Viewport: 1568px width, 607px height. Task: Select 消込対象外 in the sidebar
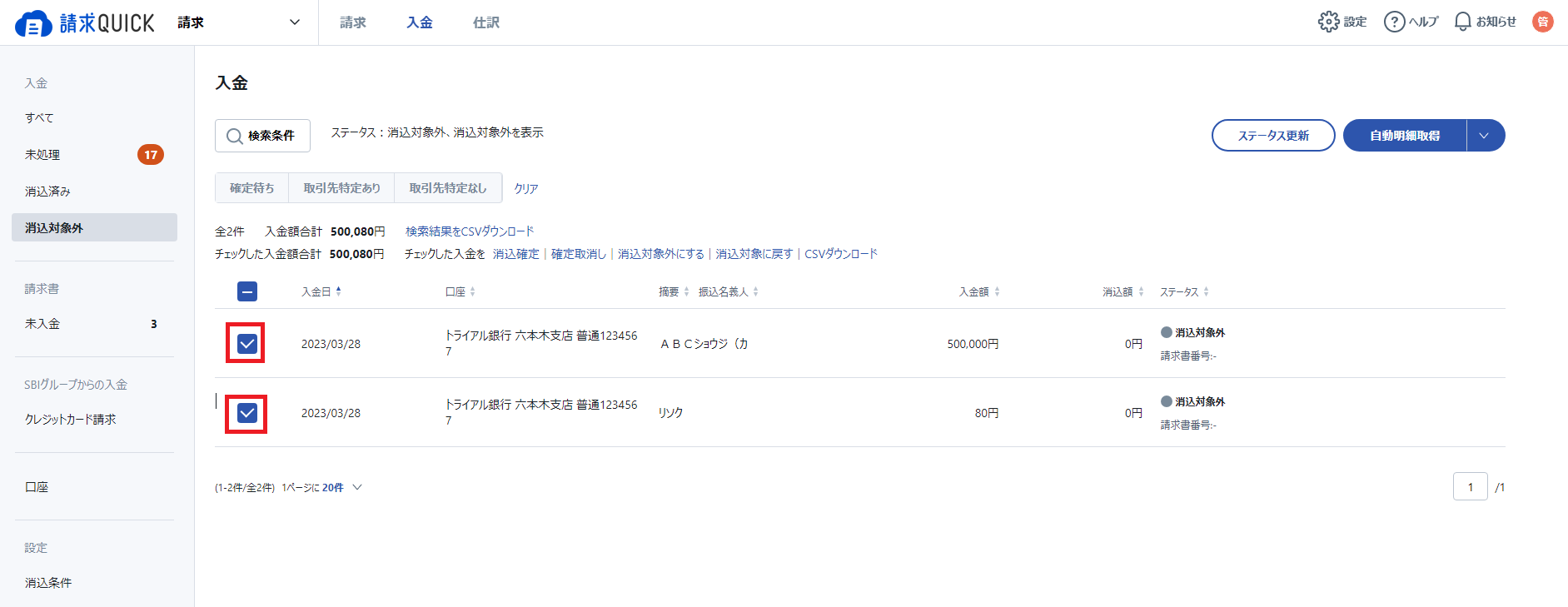(94, 227)
